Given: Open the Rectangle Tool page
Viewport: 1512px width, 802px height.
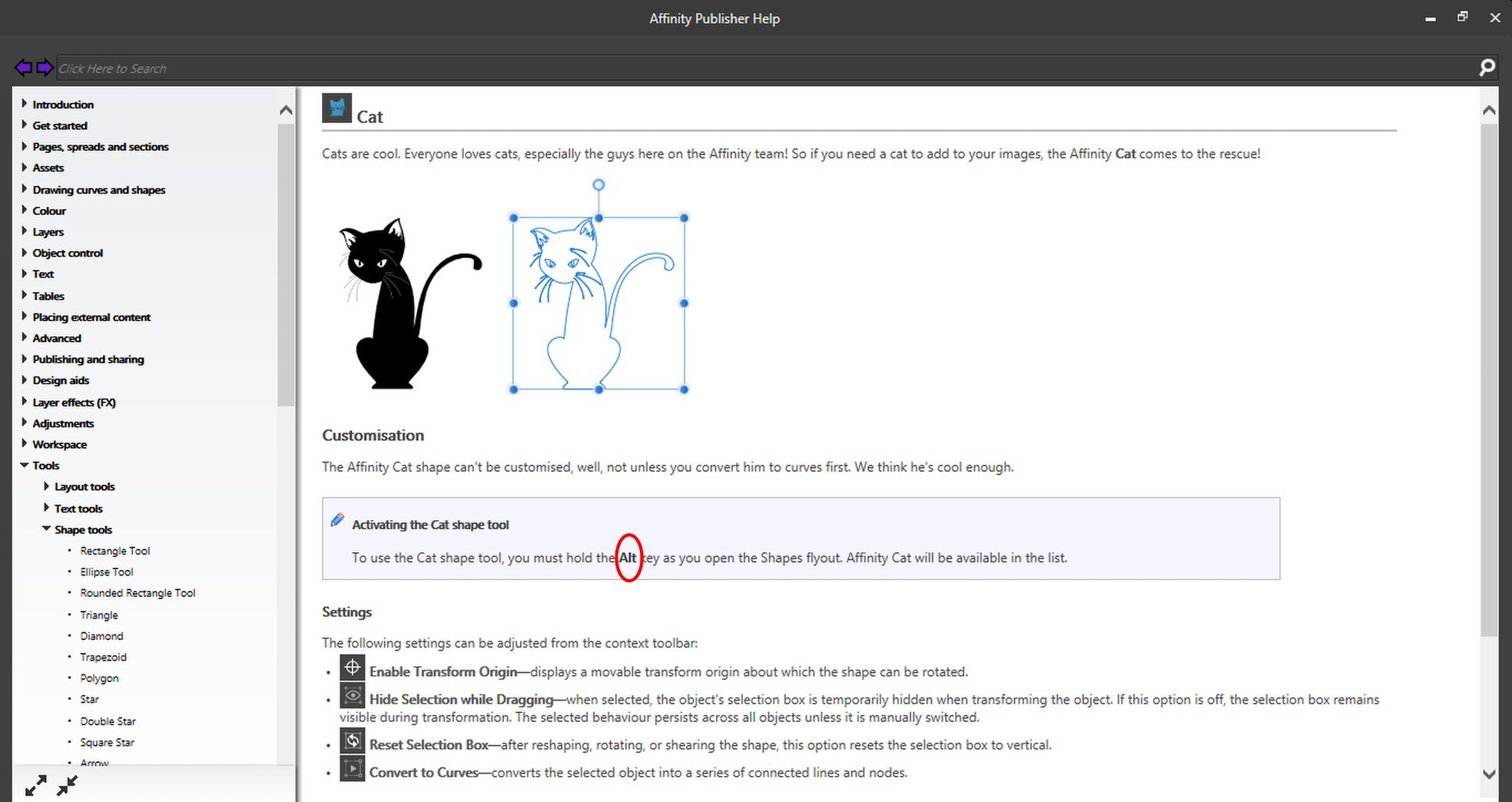Looking at the screenshot, I should (115, 551).
